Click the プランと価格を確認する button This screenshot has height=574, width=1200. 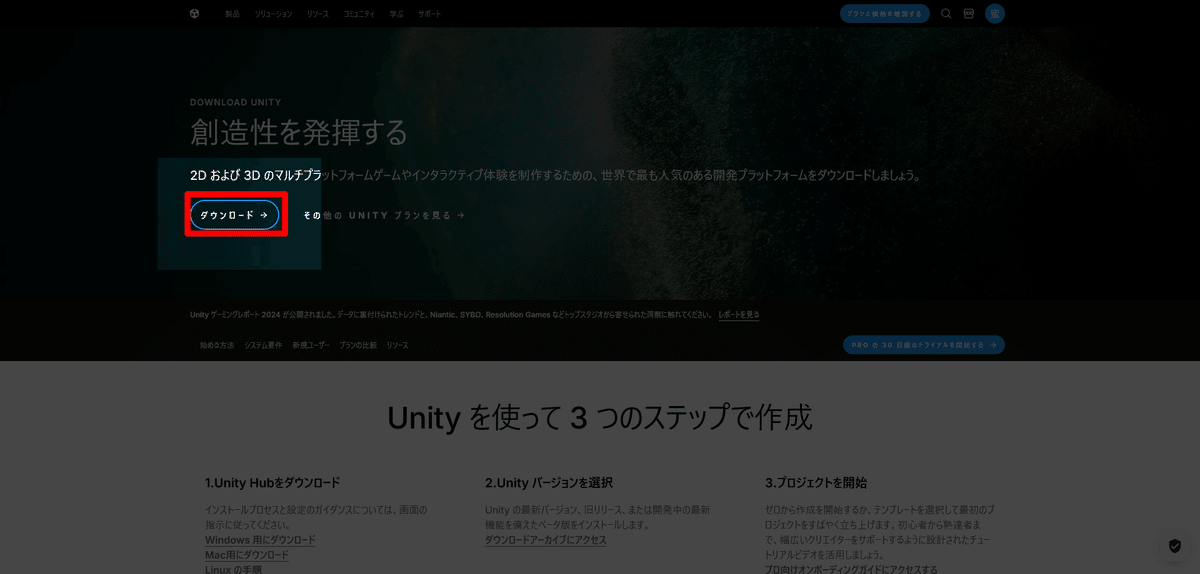884,13
